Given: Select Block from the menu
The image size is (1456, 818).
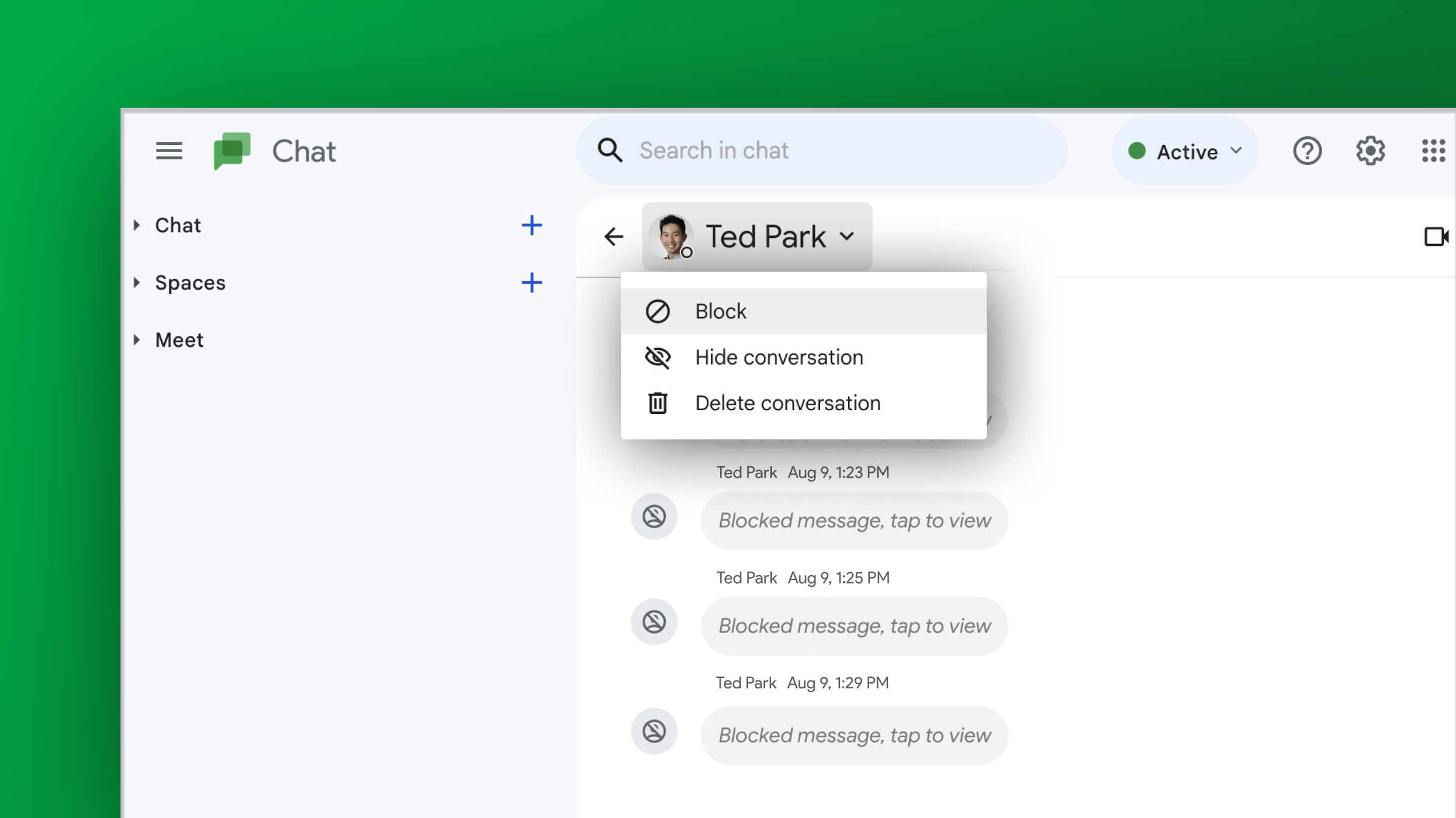Looking at the screenshot, I should (720, 310).
